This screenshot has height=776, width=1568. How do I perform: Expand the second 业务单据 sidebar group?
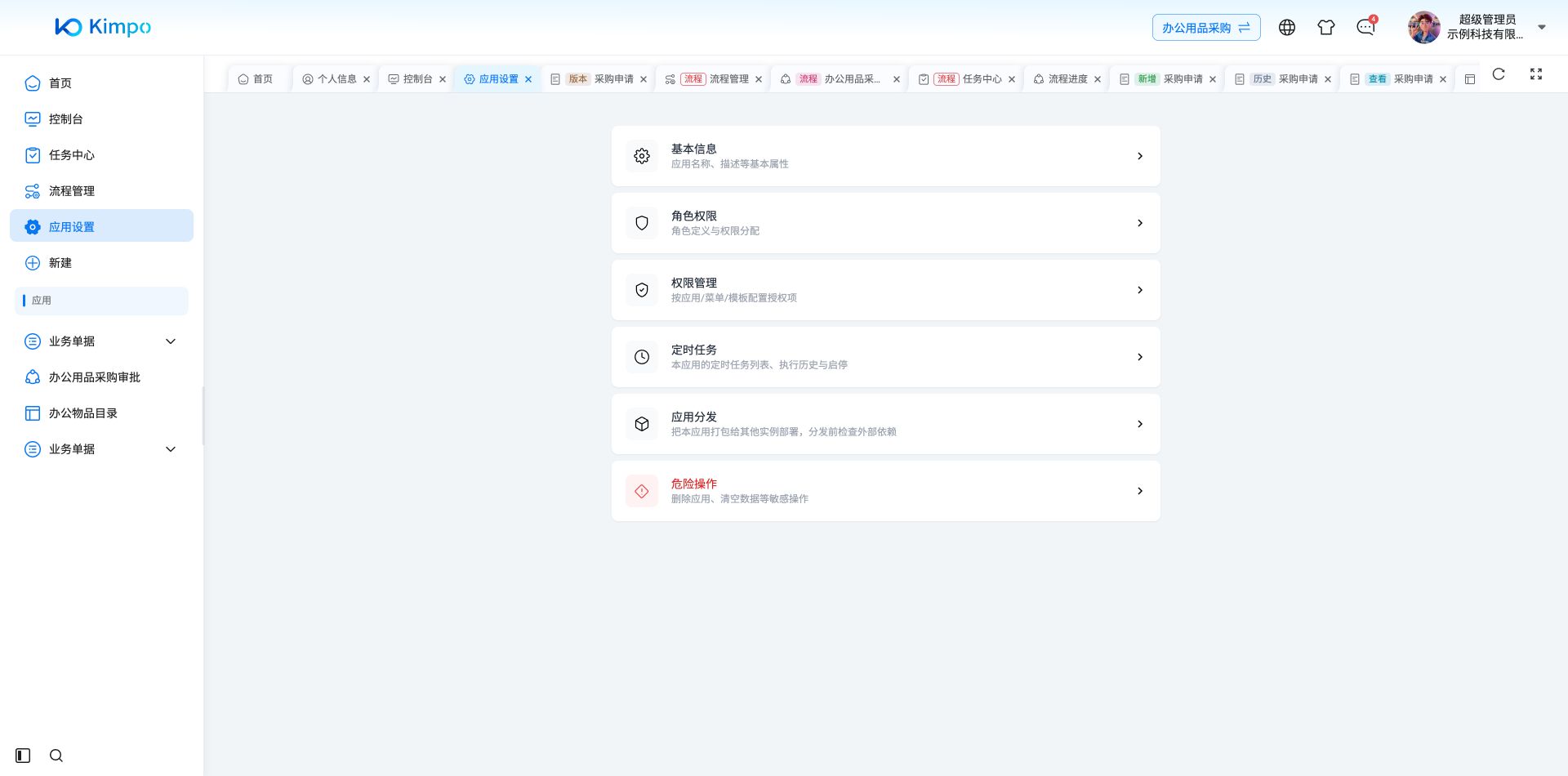[x=171, y=449]
